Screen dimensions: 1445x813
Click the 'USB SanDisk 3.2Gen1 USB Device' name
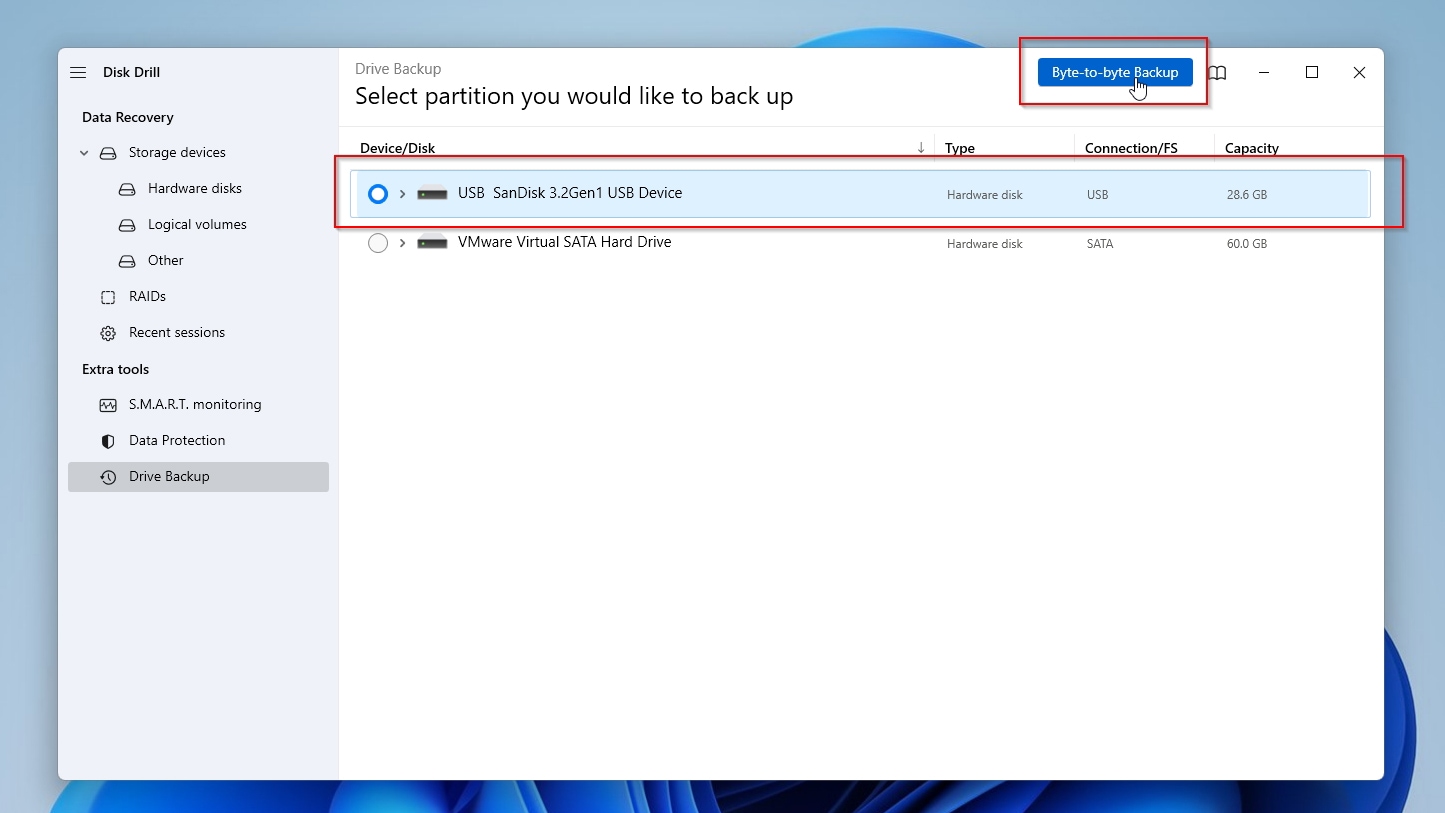coord(570,193)
